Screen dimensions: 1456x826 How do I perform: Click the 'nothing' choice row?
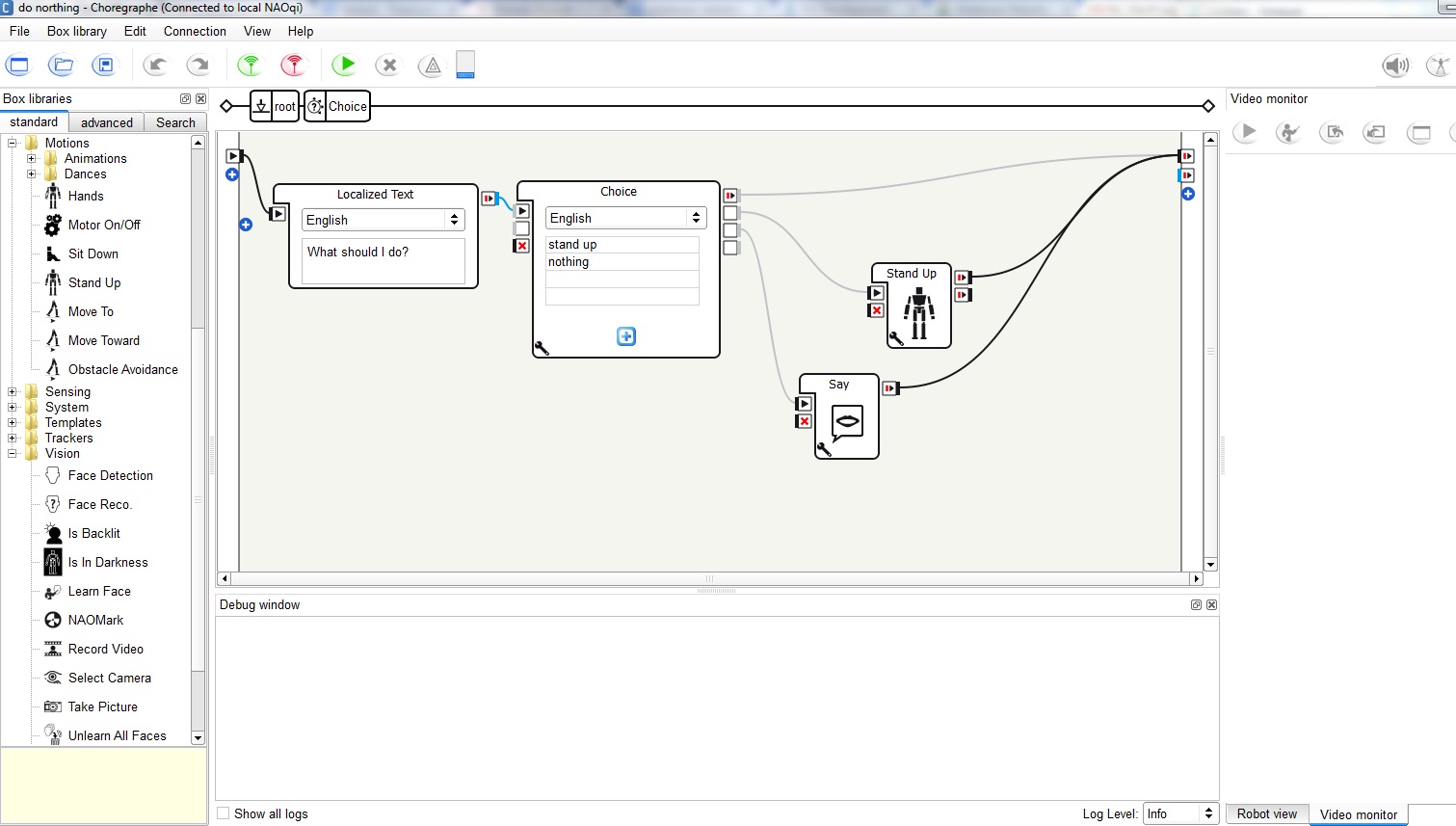tap(622, 262)
